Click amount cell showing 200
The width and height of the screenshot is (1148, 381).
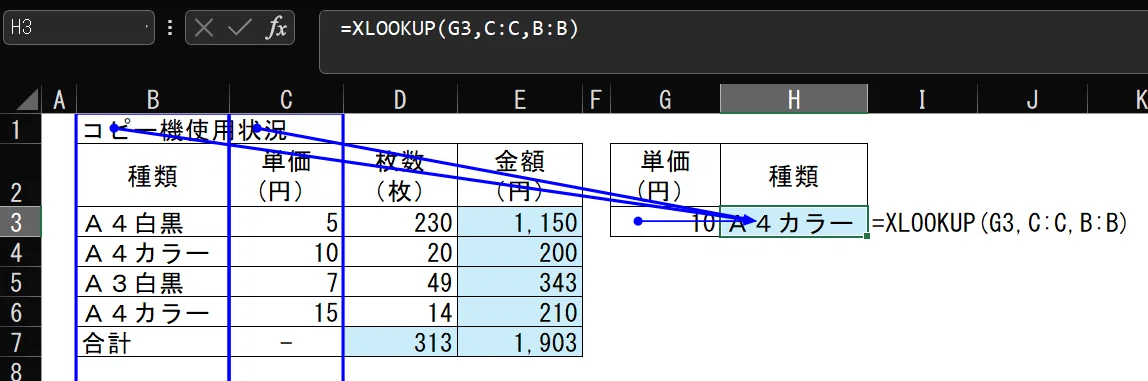pyautogui.click(x=520, y=252)
